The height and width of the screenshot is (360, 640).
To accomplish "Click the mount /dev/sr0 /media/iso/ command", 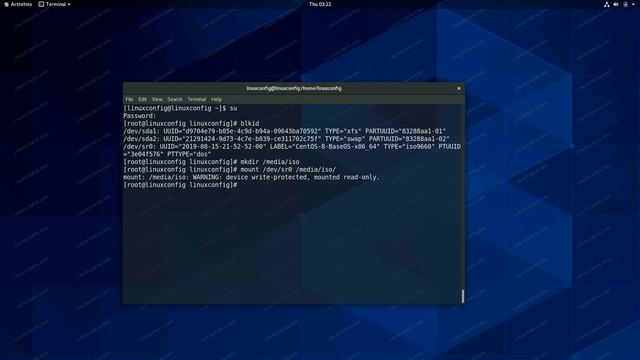I will 230,169.
